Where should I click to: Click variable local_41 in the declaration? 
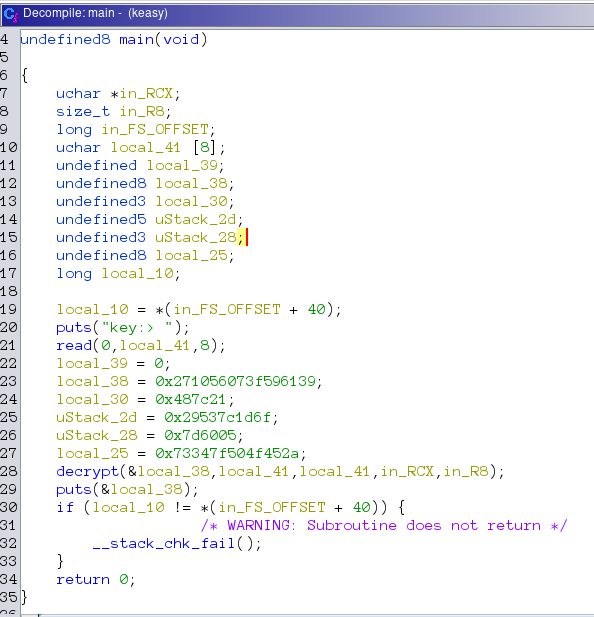pos(146,148)
